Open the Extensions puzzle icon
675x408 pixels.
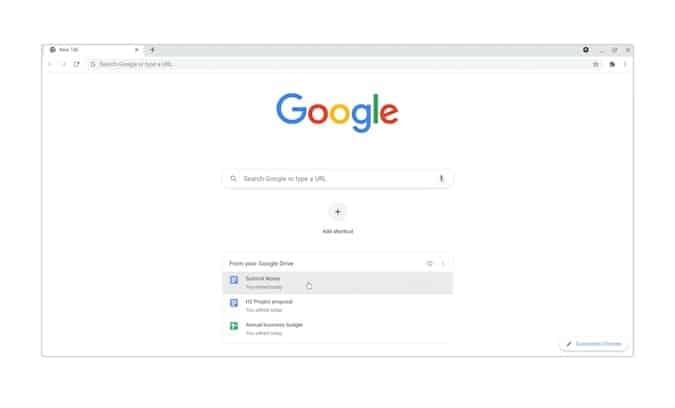point(612,65)
